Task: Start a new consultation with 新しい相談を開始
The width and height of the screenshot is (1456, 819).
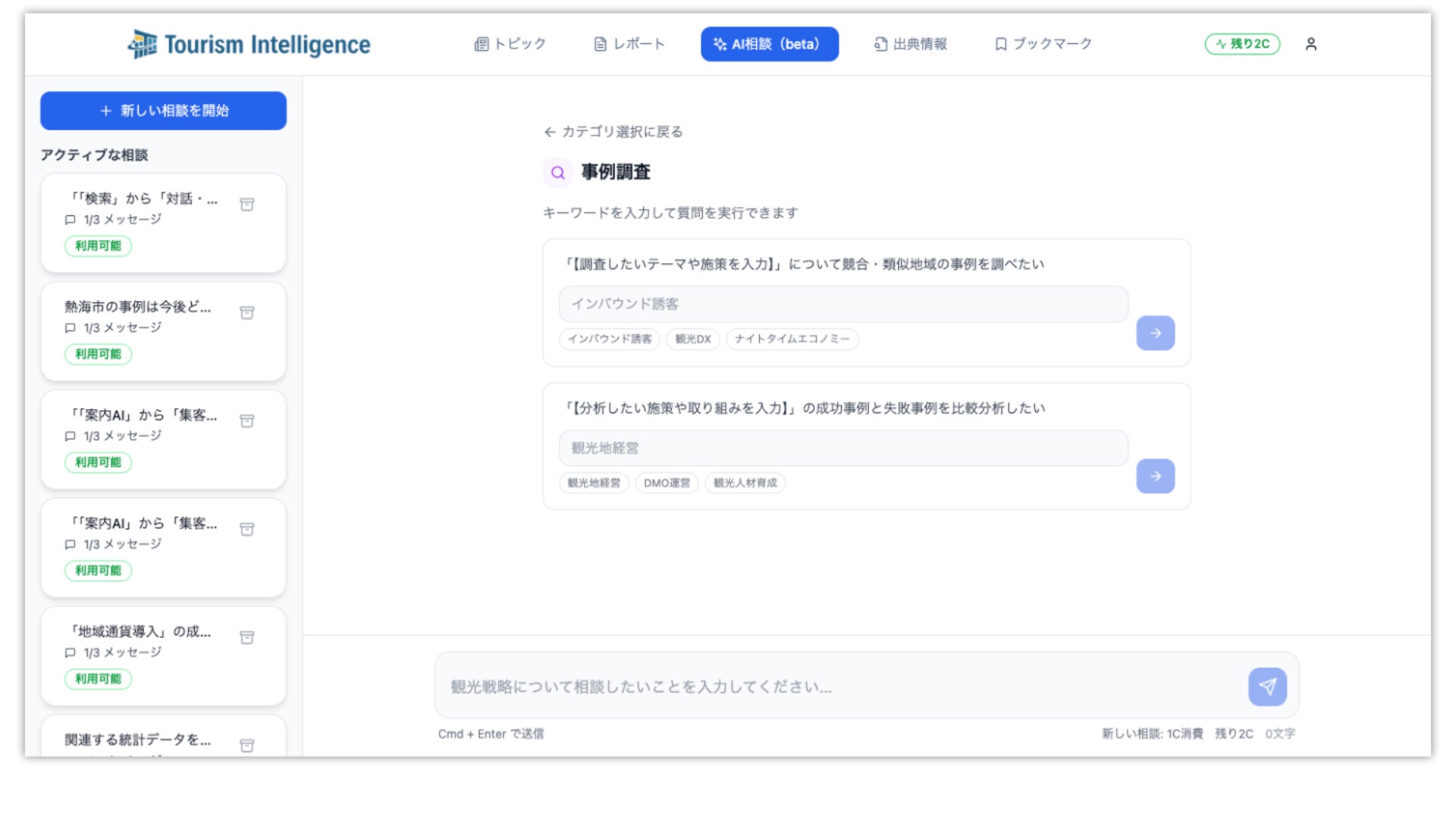Action: [x=163, y=111]
